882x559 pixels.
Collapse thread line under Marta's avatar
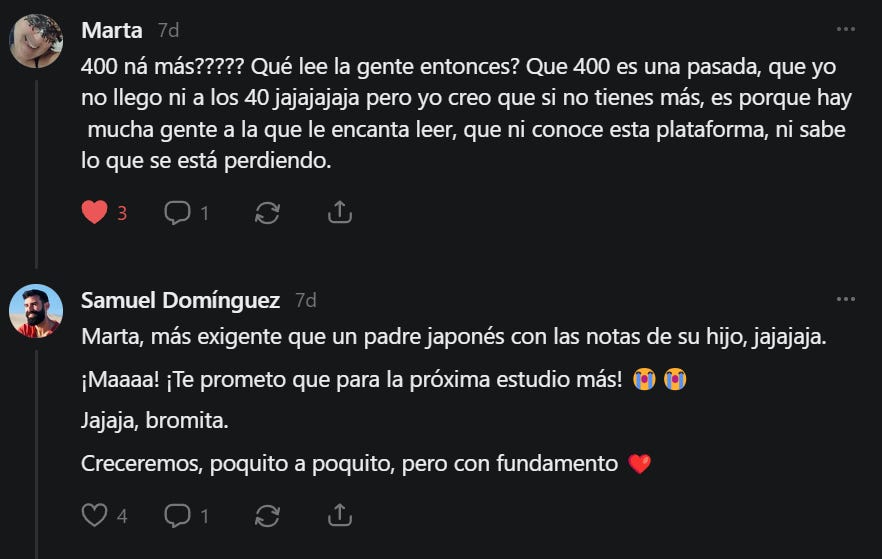click(37, 174)
